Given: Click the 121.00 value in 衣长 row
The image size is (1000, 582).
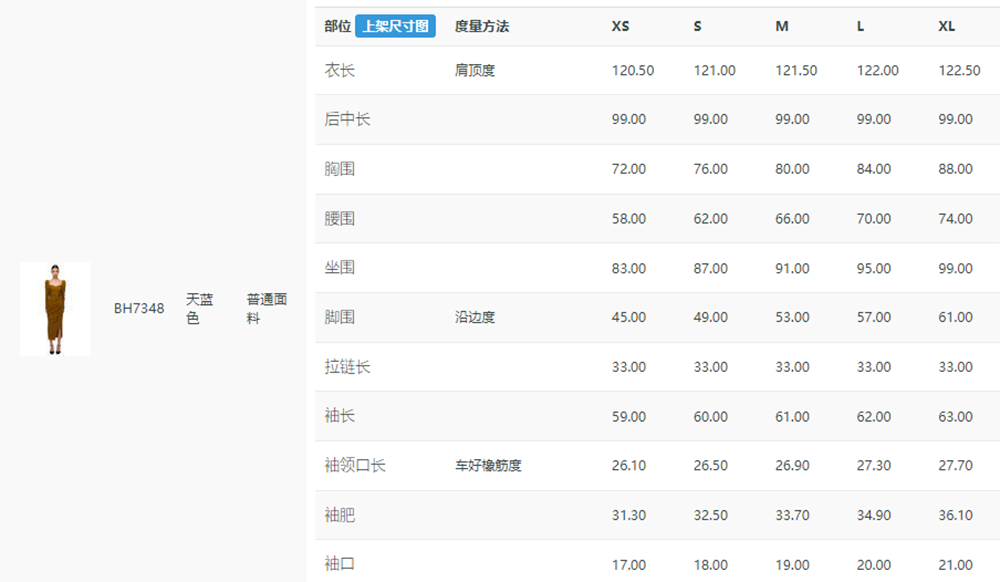Looking at the screenshot, I should tap(714, 70).
